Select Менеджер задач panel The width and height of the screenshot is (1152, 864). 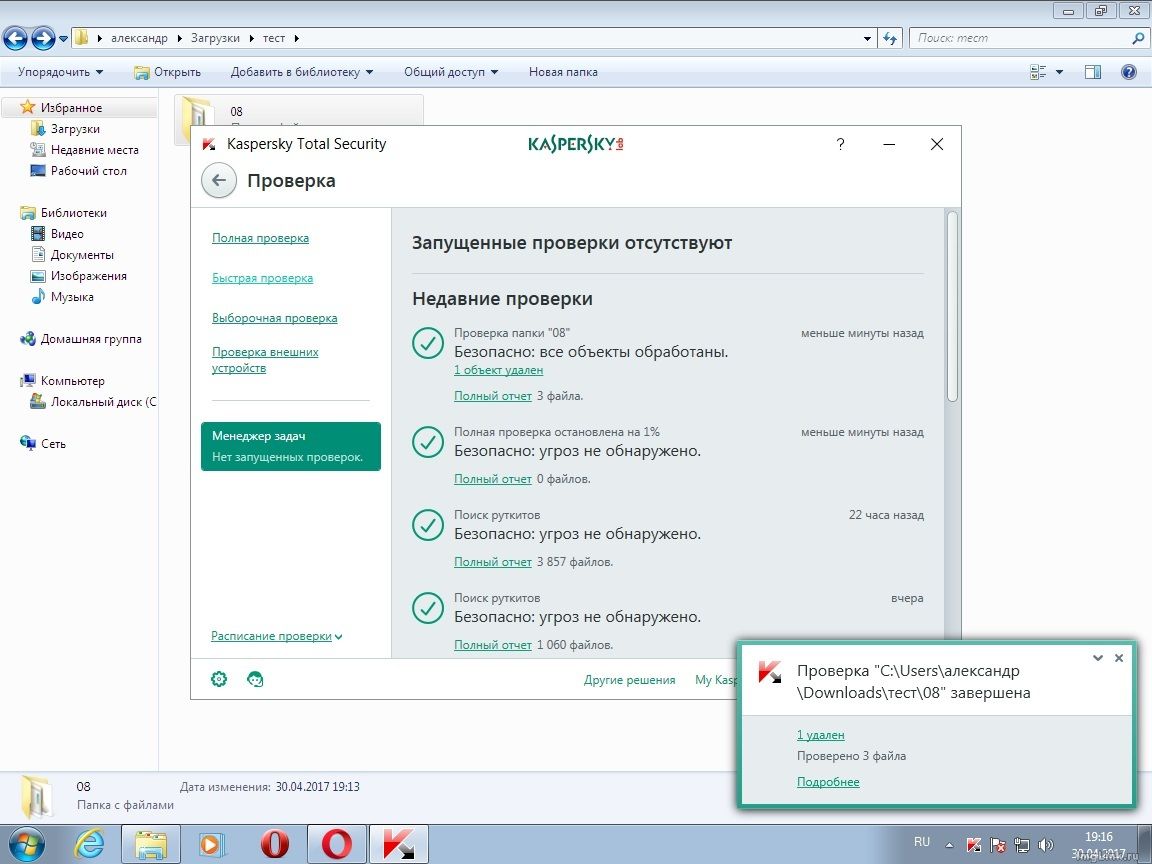291,446
